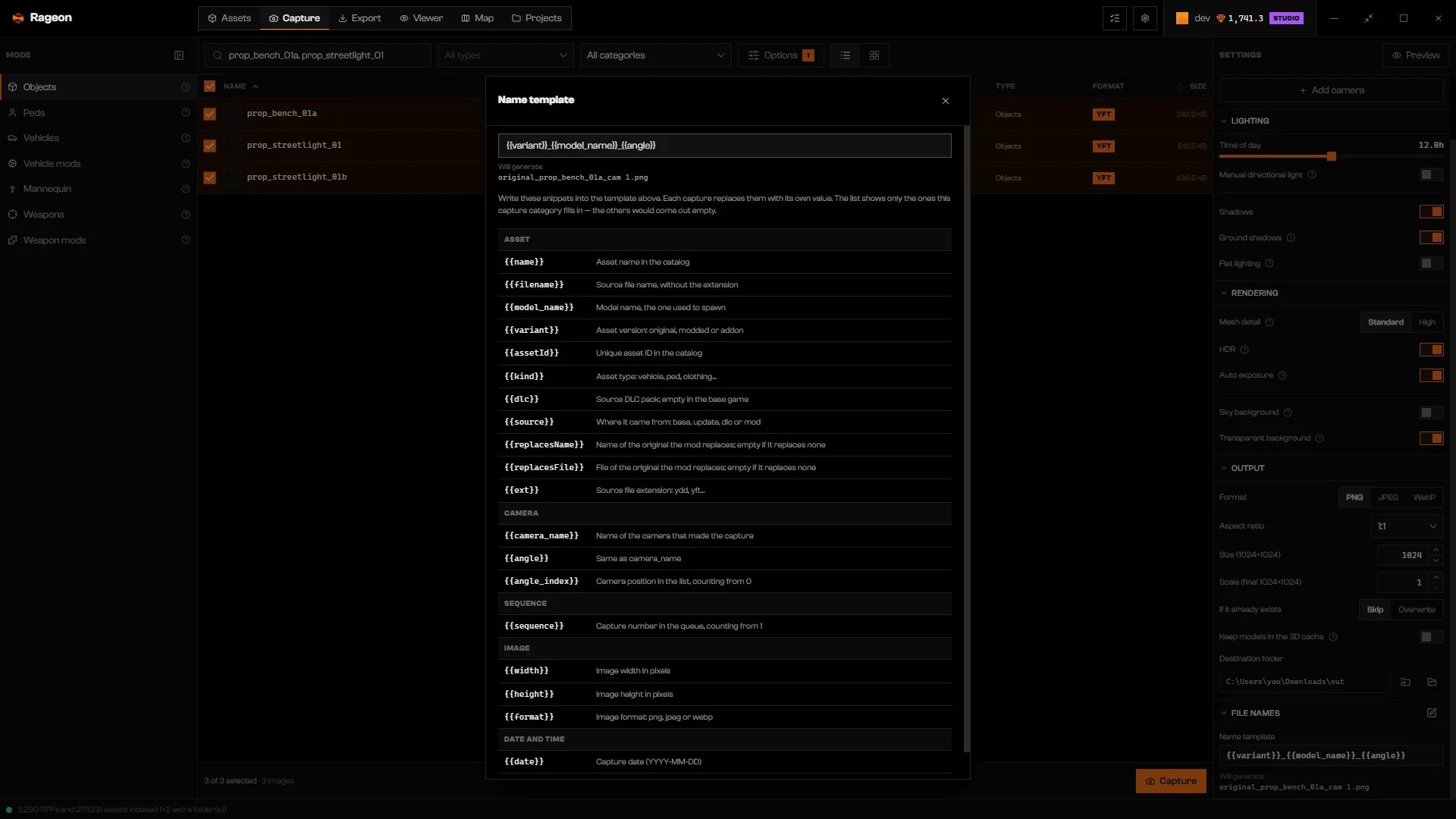Screen dimensions: 1456x819
Task: Click the orange dev user avatar
Action: (1181, 18)
